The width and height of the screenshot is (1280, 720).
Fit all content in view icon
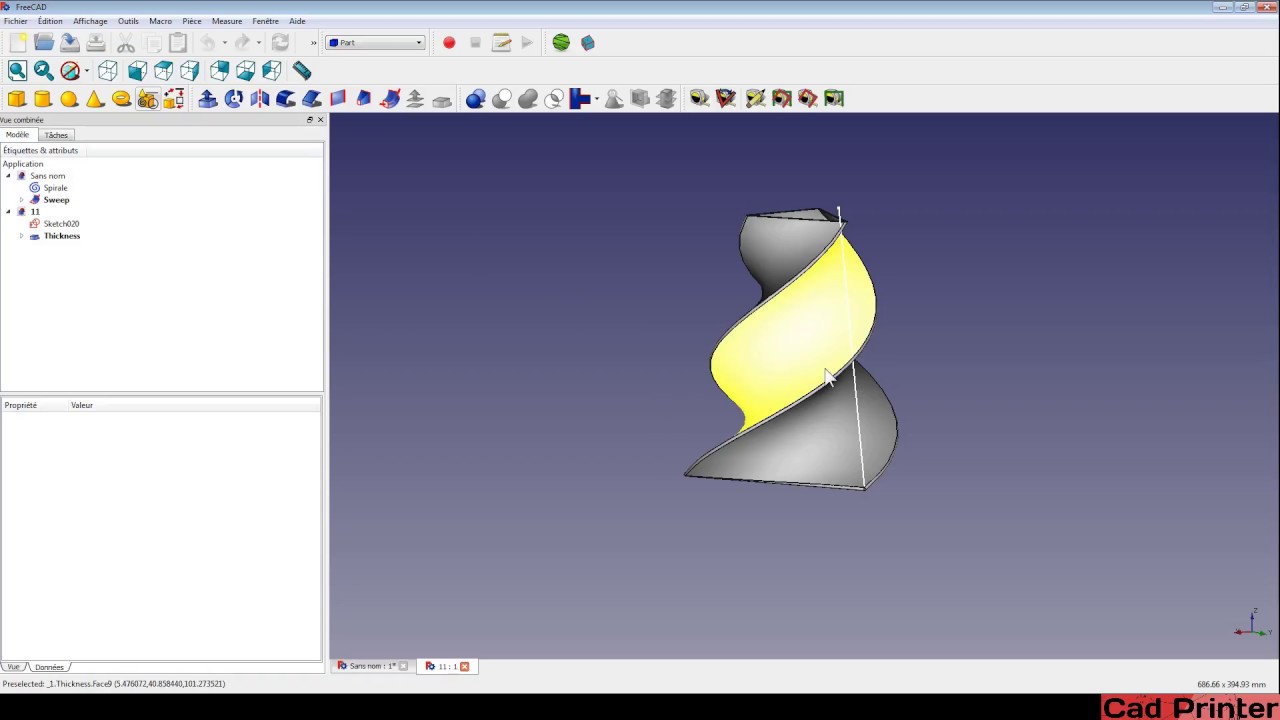click(x=17, y=70)
